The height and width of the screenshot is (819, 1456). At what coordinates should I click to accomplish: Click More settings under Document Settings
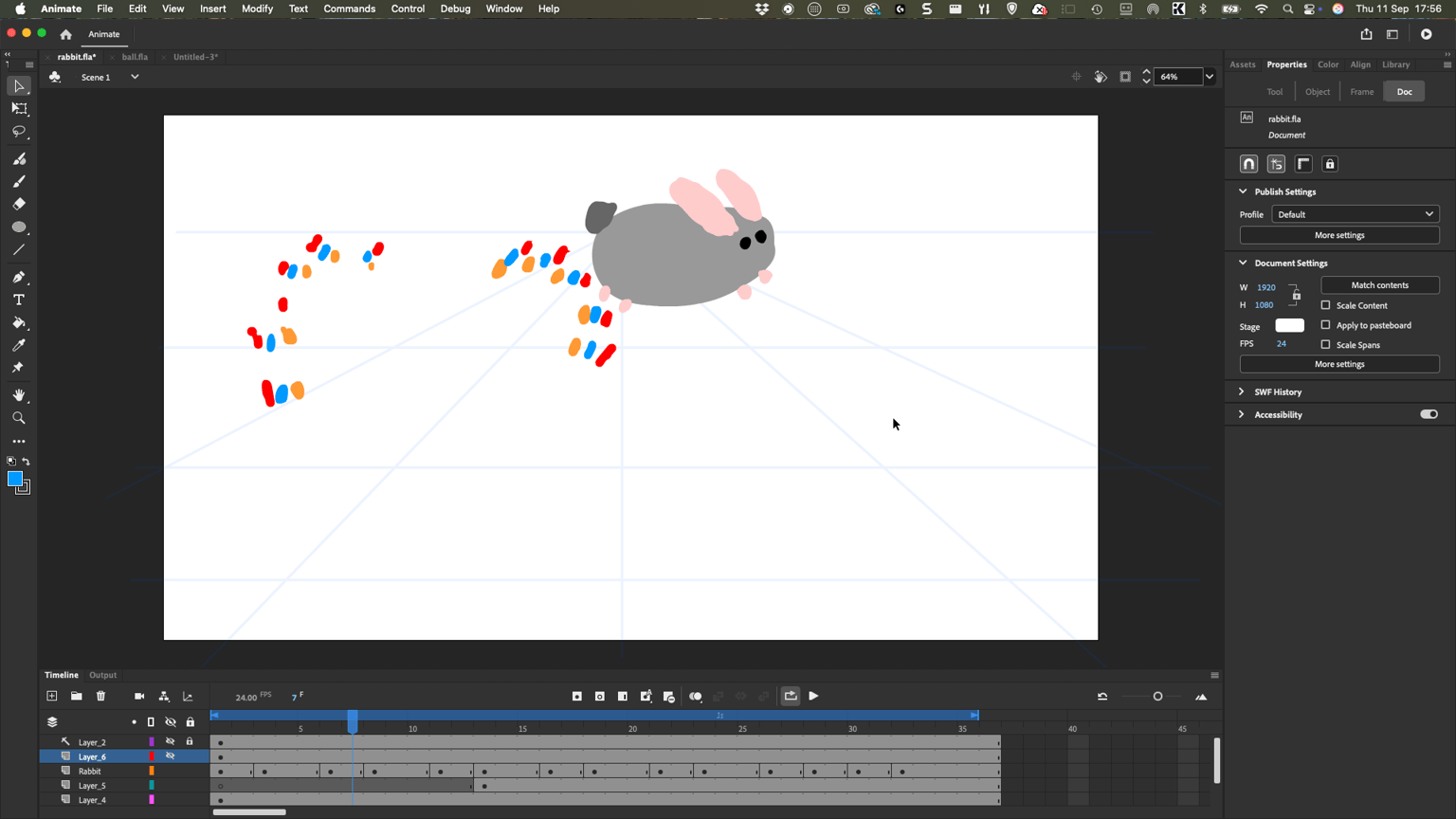[x=1339, y=364]
